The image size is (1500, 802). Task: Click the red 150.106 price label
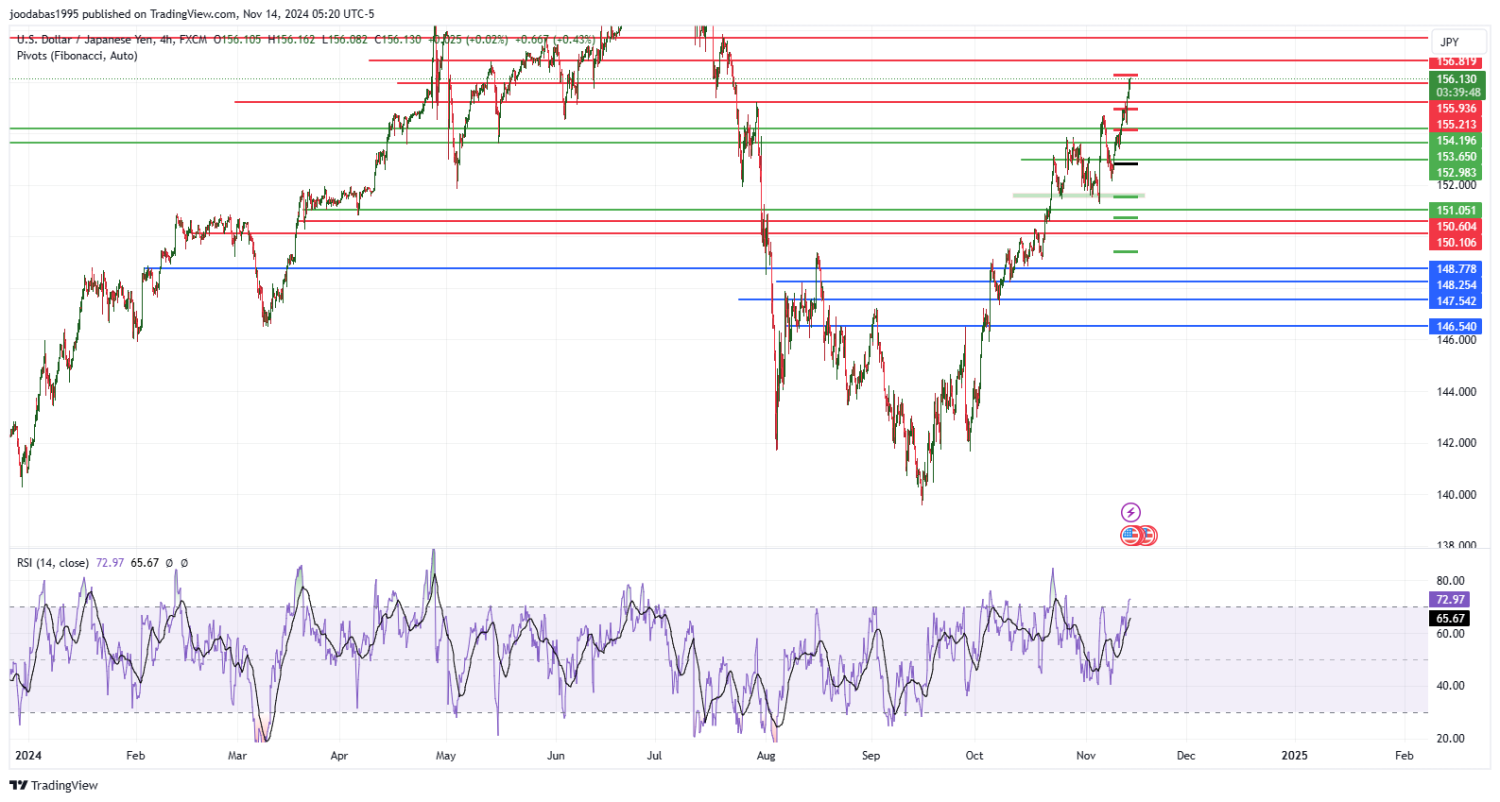(1457, 243)
